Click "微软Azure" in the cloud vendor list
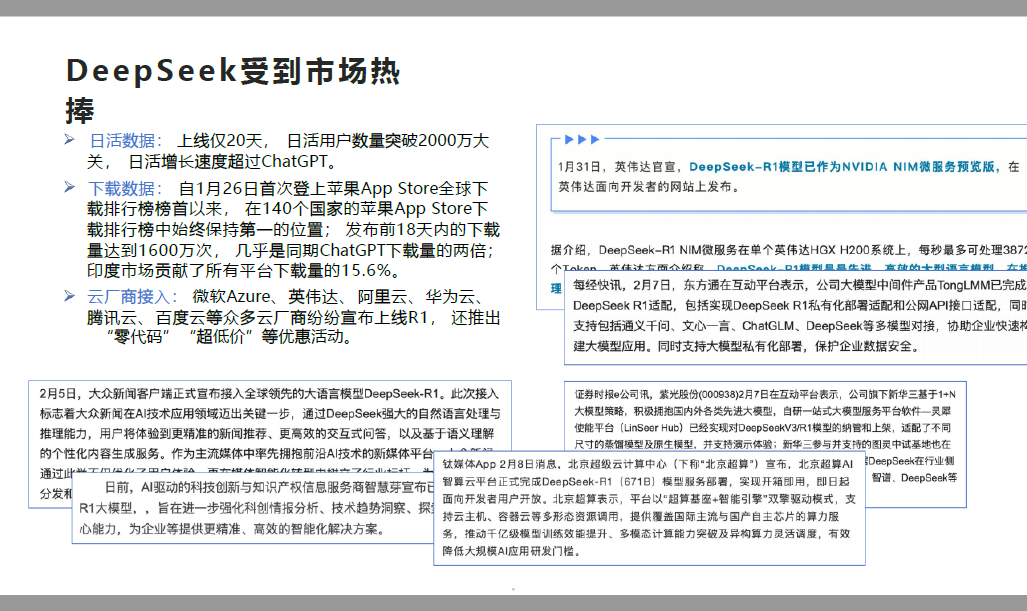Image resolution: width=1027 pixels, height=611 pixels. [x=231, y=297]
